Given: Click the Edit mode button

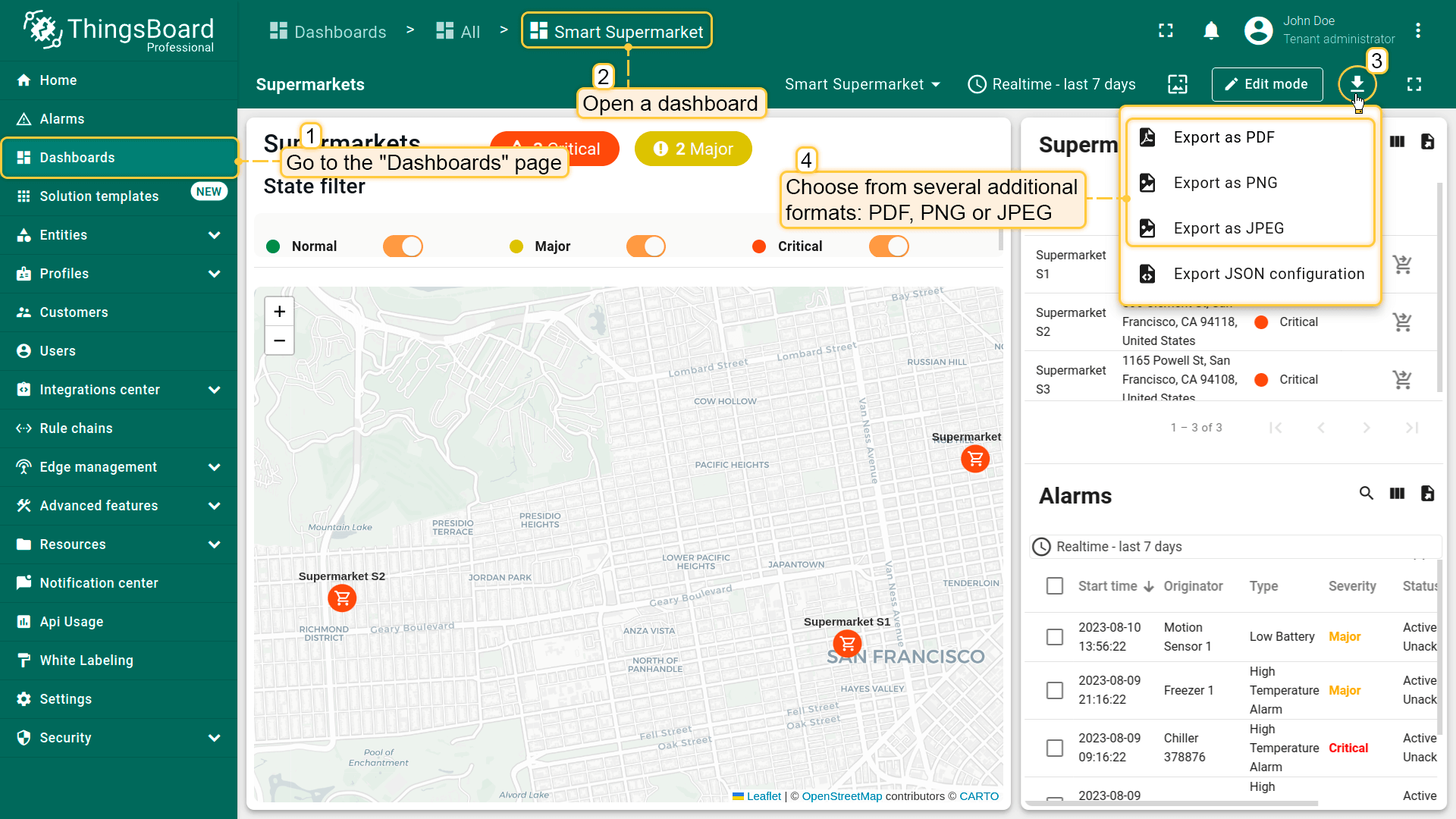Looking at the screenshot, I should pyautogui.click(x=1266, y=84).
